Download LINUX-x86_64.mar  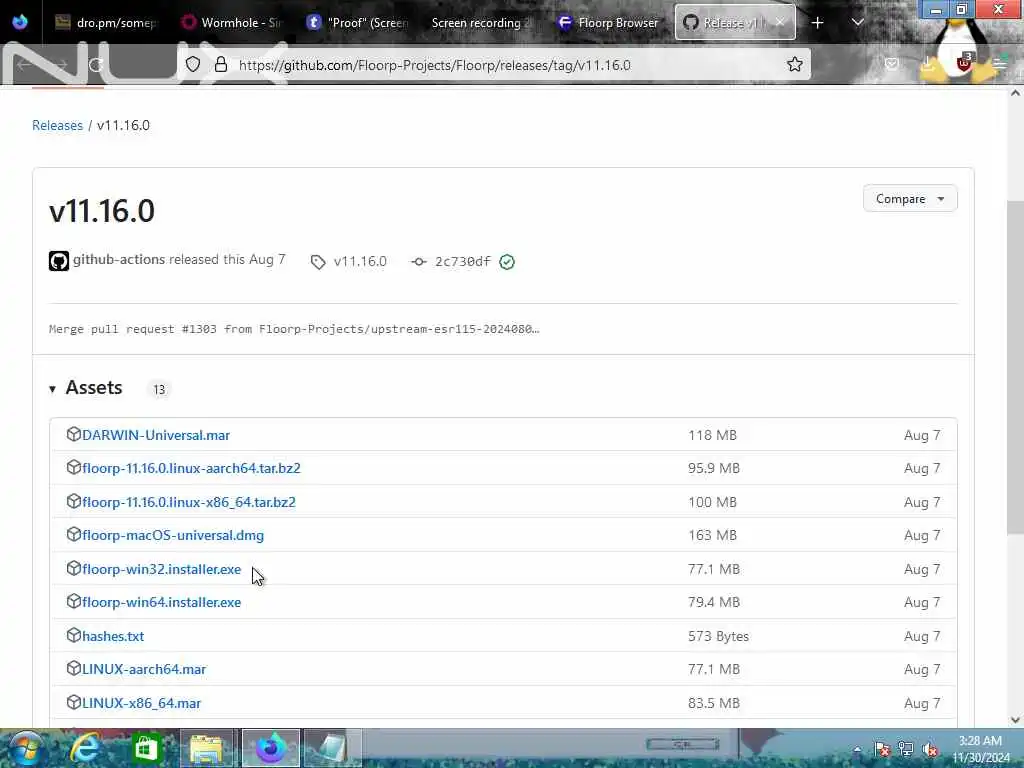pyautogui.click(x=141, y=703)
